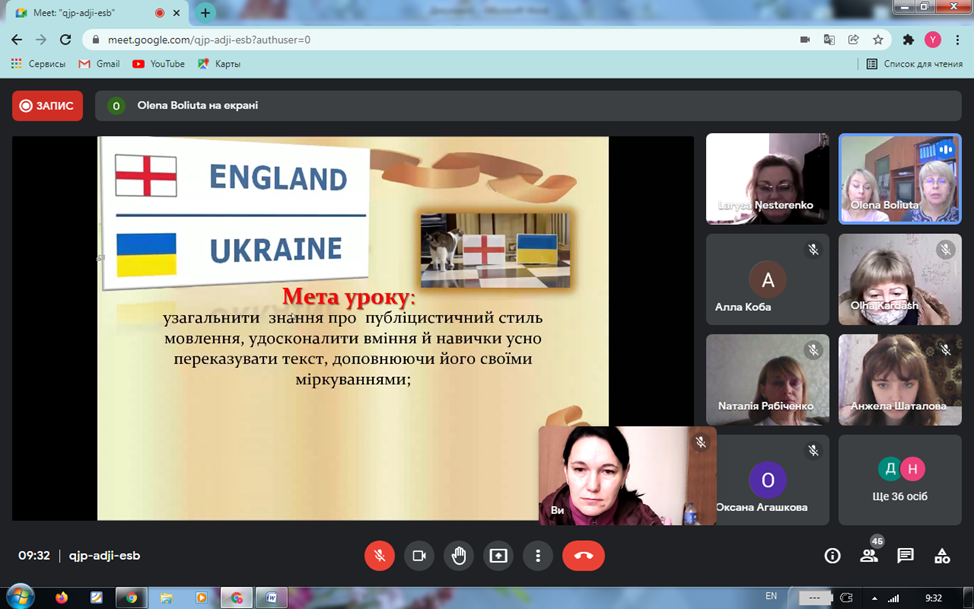This screenshot has width=974, height=609.
Task: Click the Olena Boliuta на екрані banner
Action: pos(528,106)
